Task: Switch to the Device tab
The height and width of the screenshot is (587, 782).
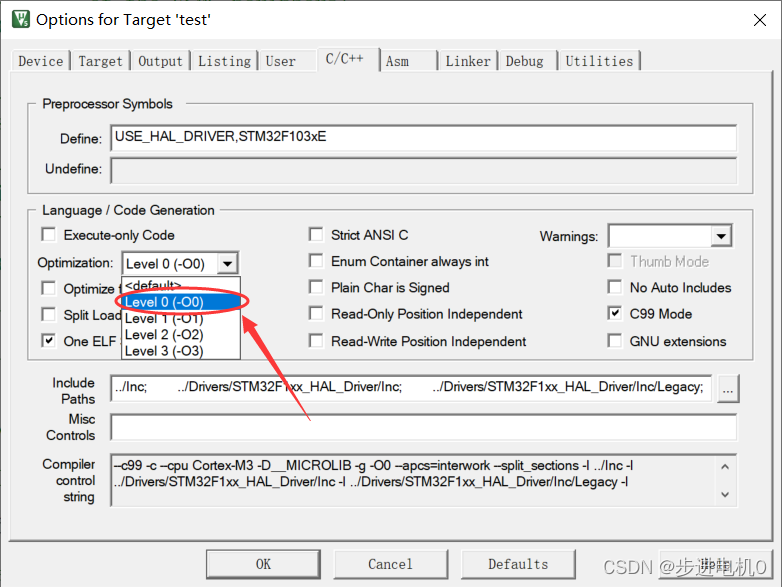Action: [40, 61]
